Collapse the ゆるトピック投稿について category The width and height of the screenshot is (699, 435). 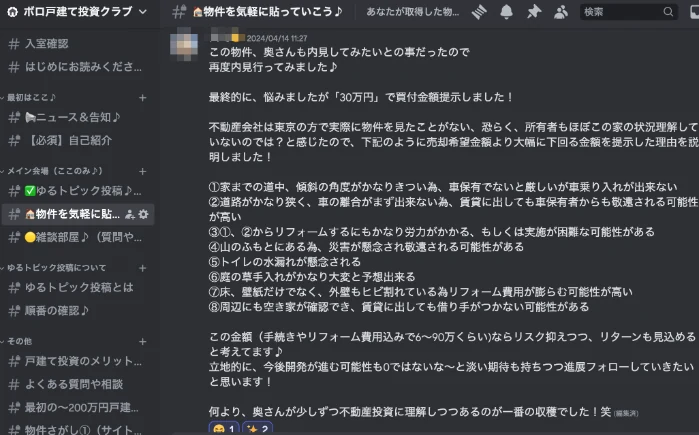pos(54,268)
